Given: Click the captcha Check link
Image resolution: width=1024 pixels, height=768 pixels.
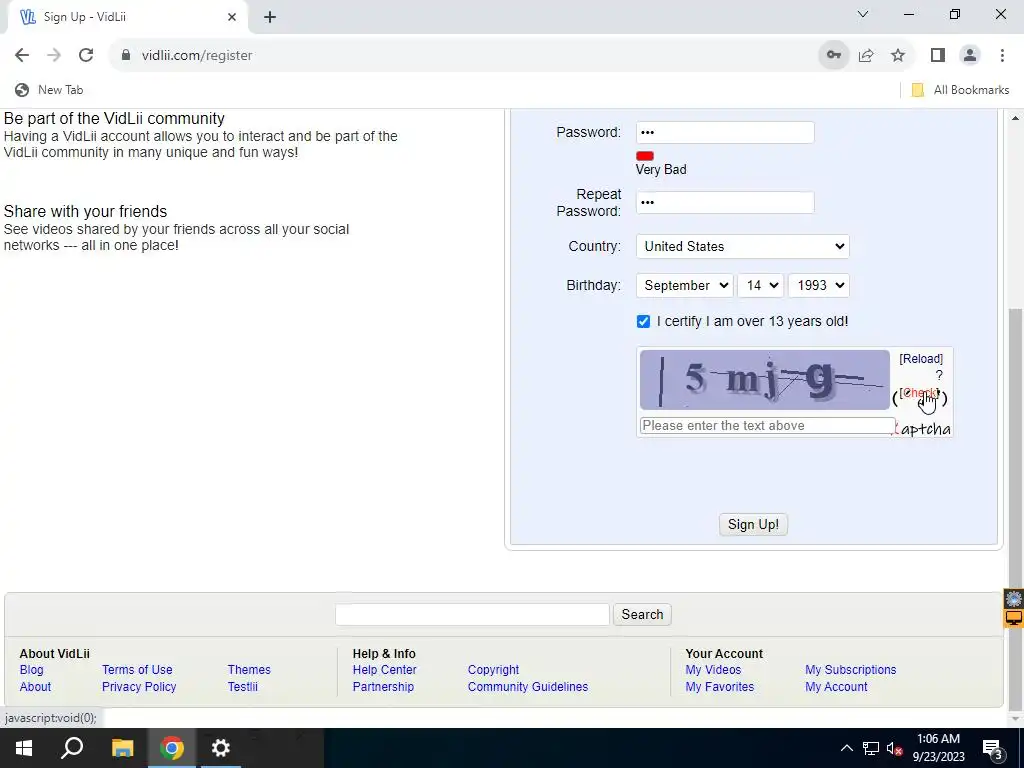Looking at the screenshot, I should point(920,393).
